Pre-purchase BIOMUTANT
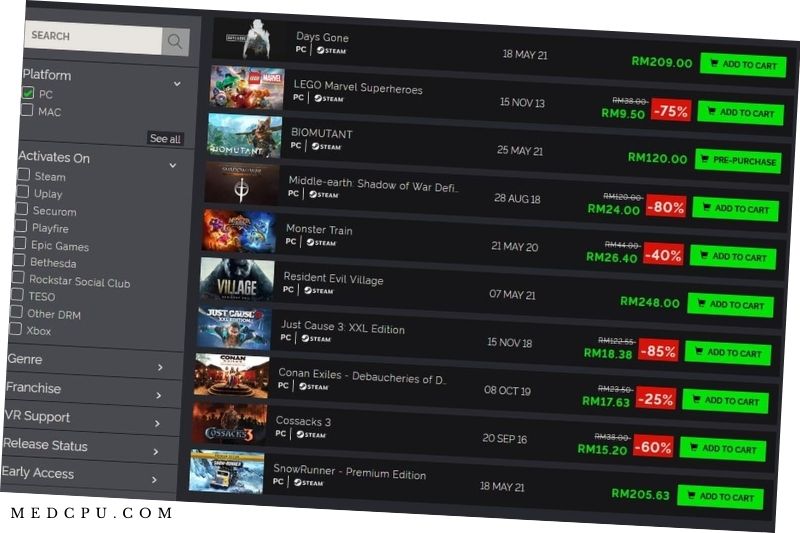 click(738, 161)
